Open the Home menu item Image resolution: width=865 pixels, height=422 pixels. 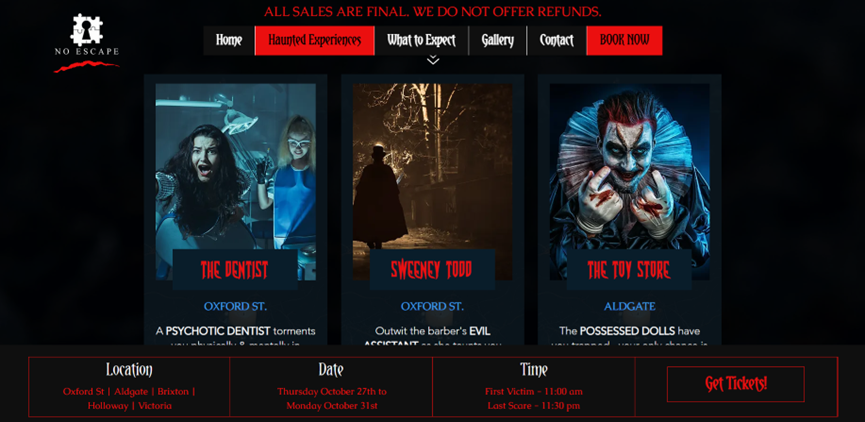229,40
